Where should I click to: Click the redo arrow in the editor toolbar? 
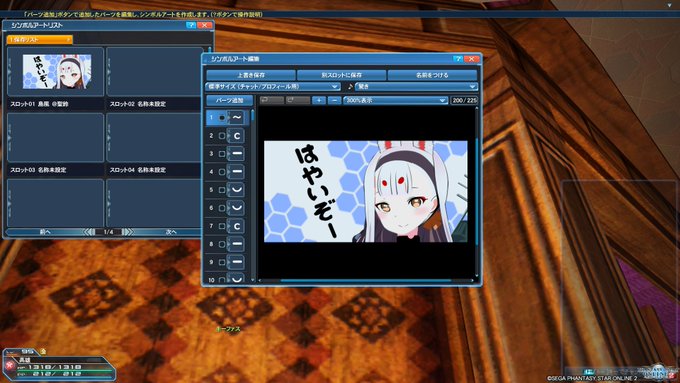tap(298, 100)
